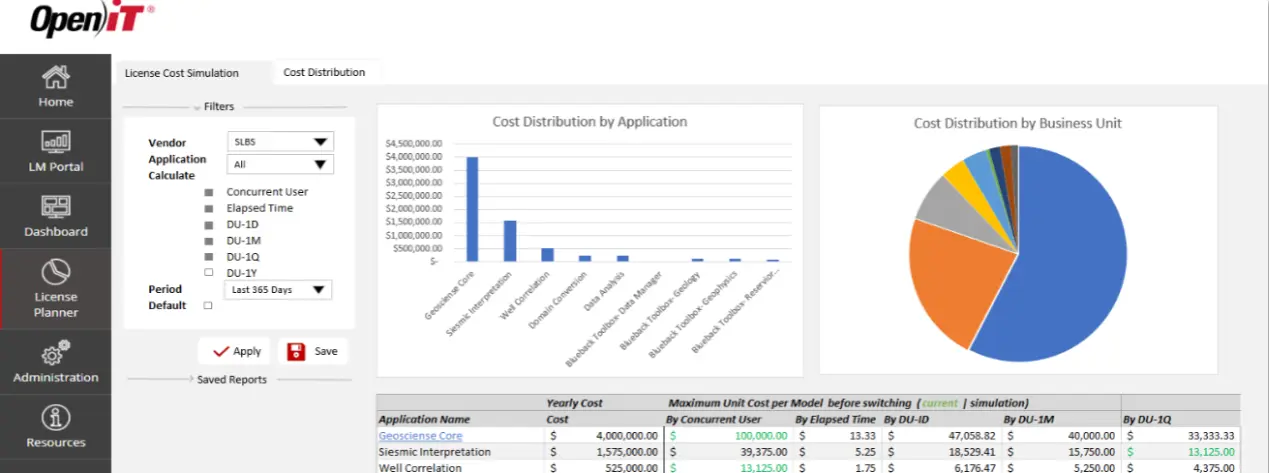The height and width of the screenshot is (473, 1269).
Task: Toggle the DU-1D checkbox
Action: 209,225
